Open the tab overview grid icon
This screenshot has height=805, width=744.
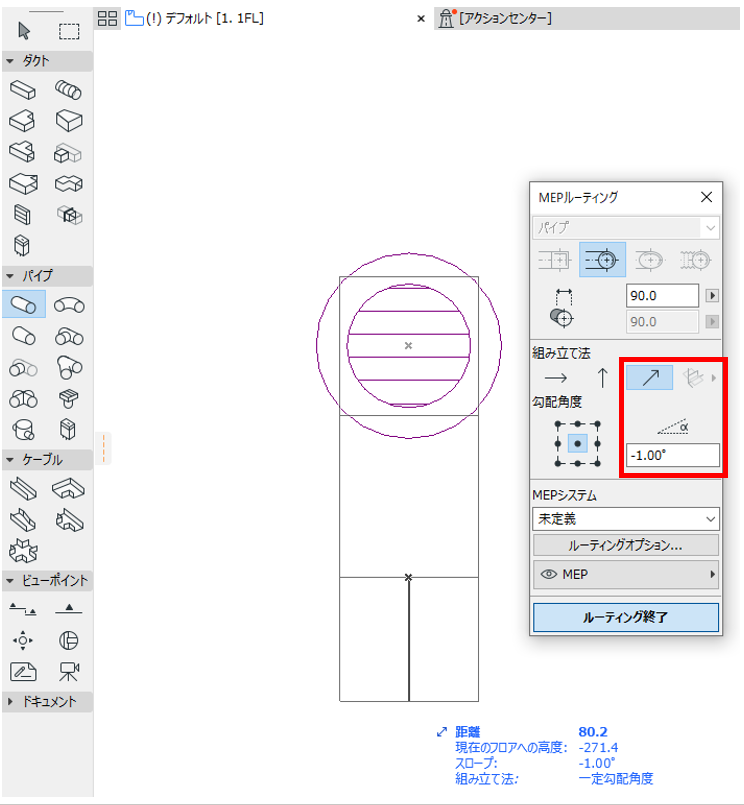pyautogui.click(x=107, y=19)
